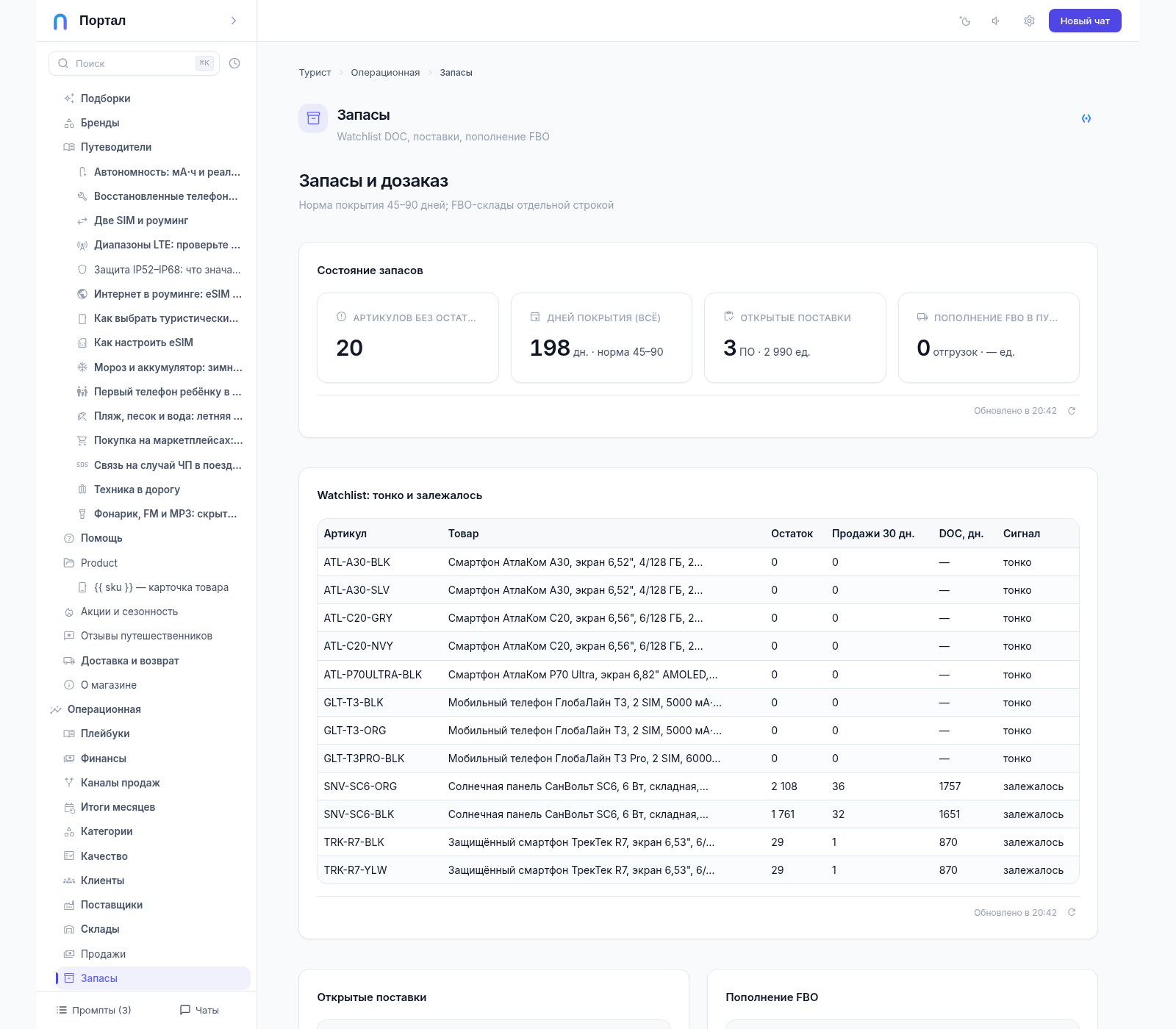Screen dimensions: 1176x1029
Task: Open history clock icon next to search
Action: pyautogui.click(x=234, y=63)
